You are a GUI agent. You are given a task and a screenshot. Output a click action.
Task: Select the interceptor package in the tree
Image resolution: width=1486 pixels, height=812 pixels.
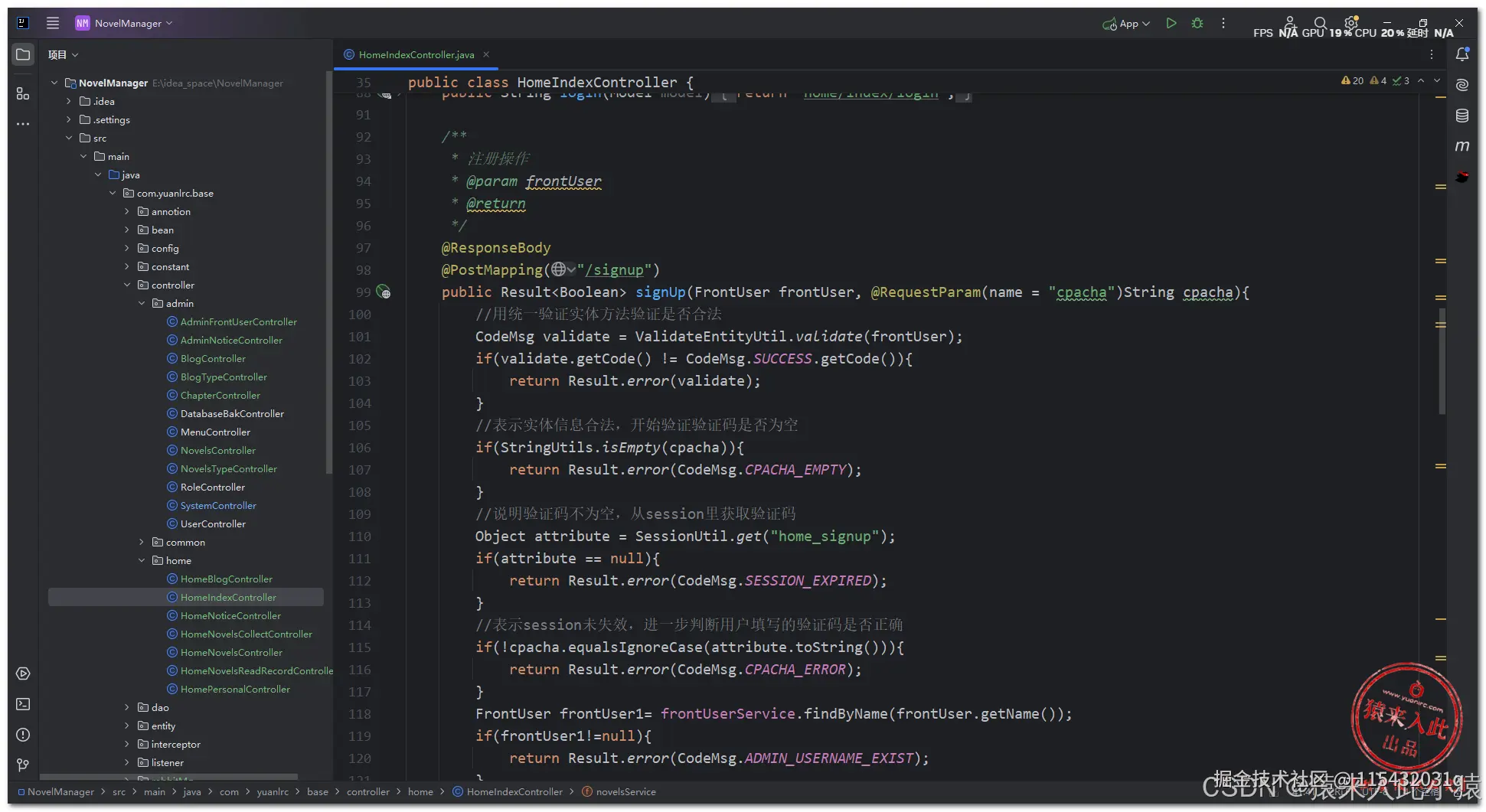(x=175, y=744)
